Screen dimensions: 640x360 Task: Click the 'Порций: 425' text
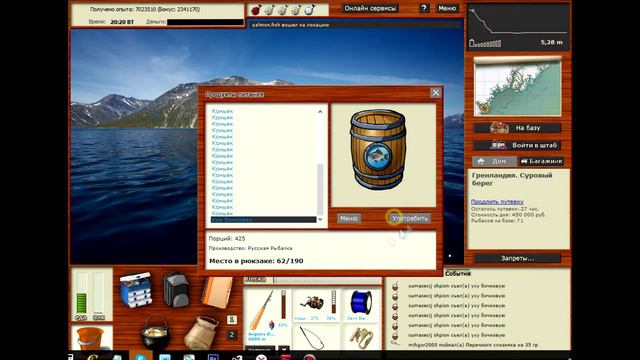pos(227,238)
